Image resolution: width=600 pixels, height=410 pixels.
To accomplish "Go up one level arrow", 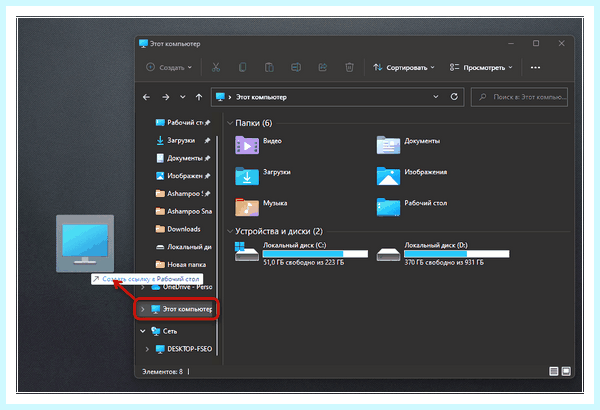I will (x=199, y=97).
